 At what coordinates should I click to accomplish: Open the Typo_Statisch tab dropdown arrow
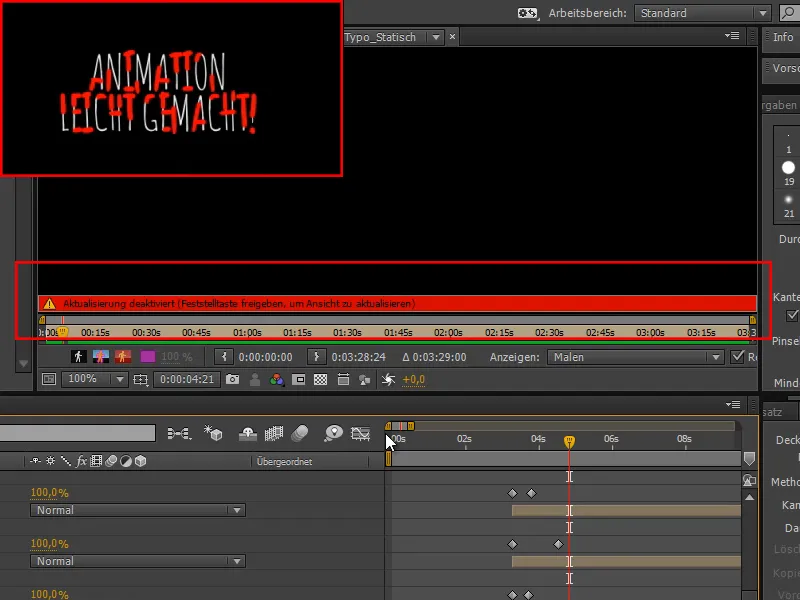coord(436,37)
